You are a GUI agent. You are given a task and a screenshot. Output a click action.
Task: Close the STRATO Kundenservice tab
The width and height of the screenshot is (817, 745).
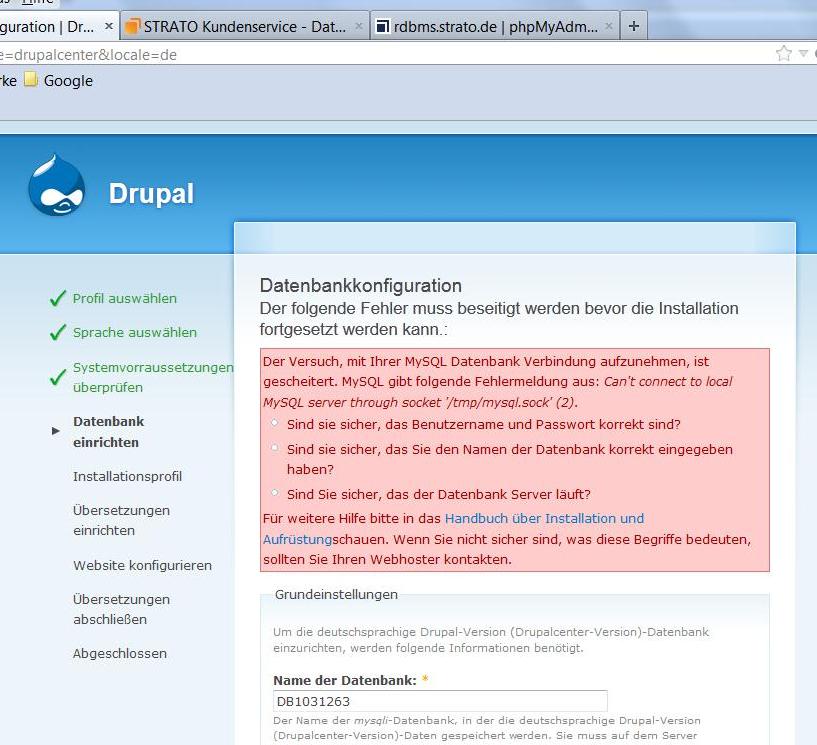359,27
